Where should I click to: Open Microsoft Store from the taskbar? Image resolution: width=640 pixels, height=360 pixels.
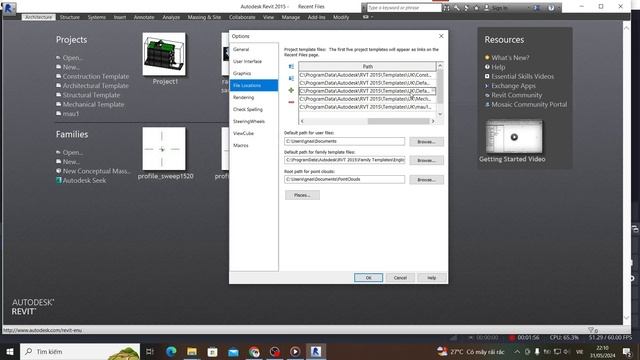213,351
